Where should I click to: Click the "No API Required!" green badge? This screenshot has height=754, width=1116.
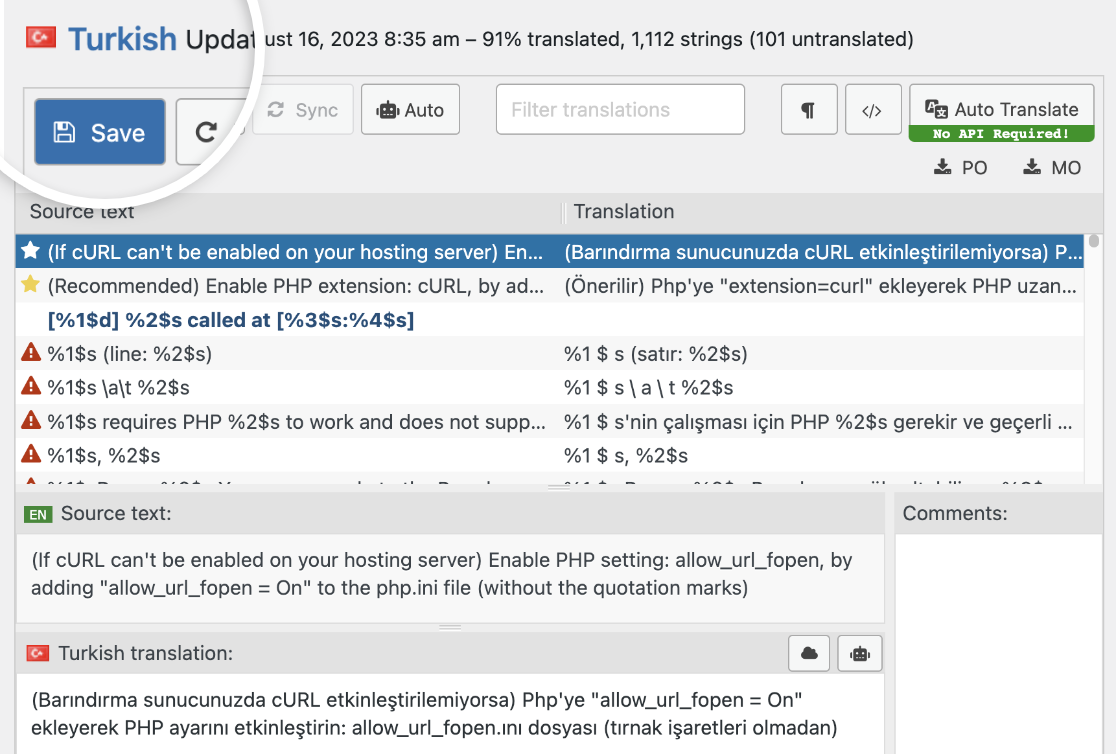pyautogui.click(x=1001, y=133)
